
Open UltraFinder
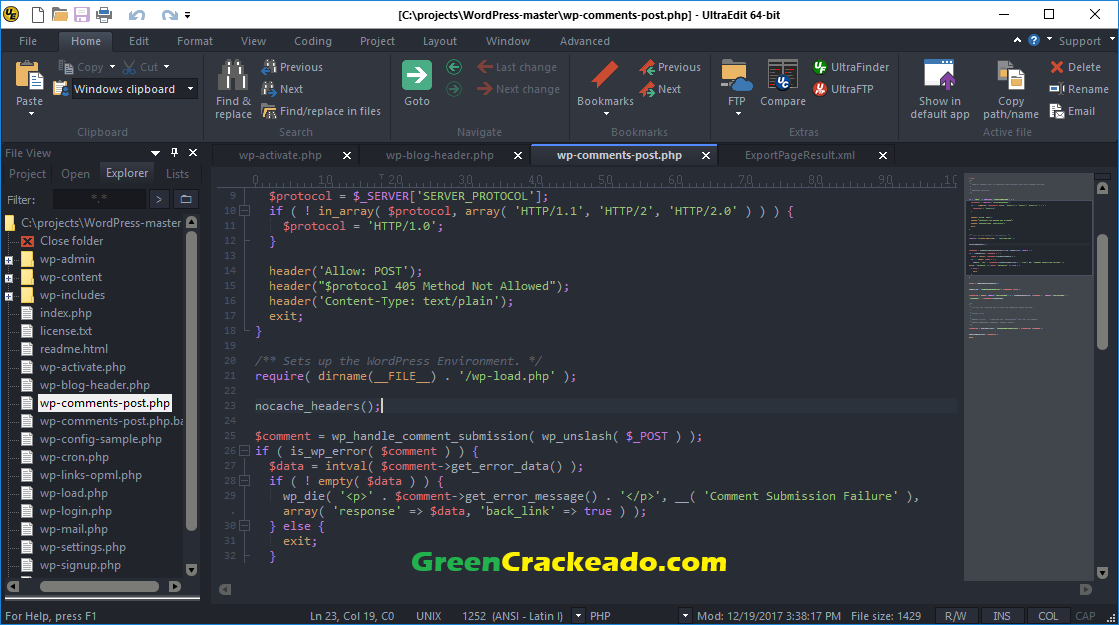click(851, 66)
